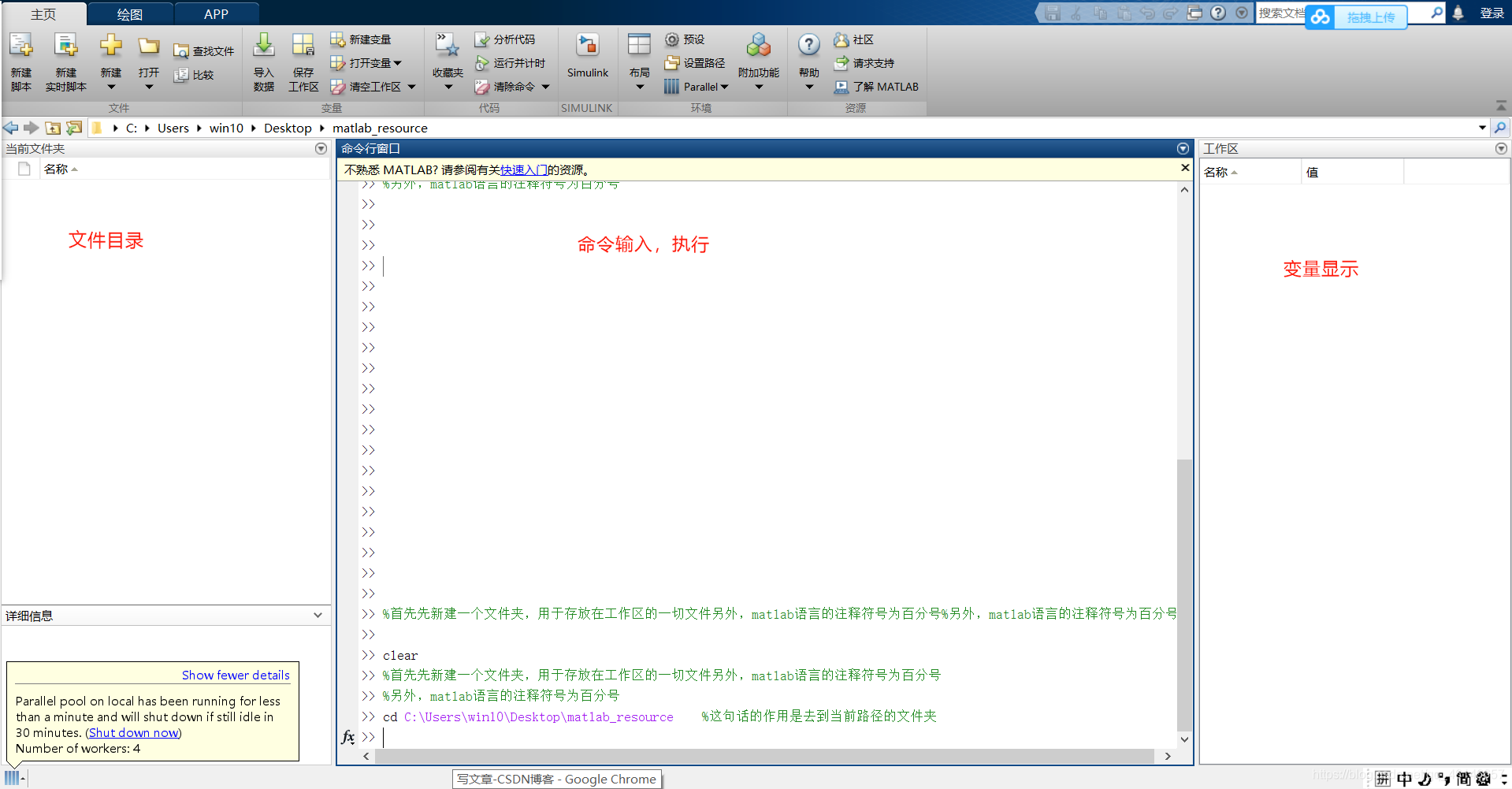The height and width of the screenshot is (789, 1512).
Task: Collapse the toolstrip with the minimize arrow
Action: (1501, 106)
